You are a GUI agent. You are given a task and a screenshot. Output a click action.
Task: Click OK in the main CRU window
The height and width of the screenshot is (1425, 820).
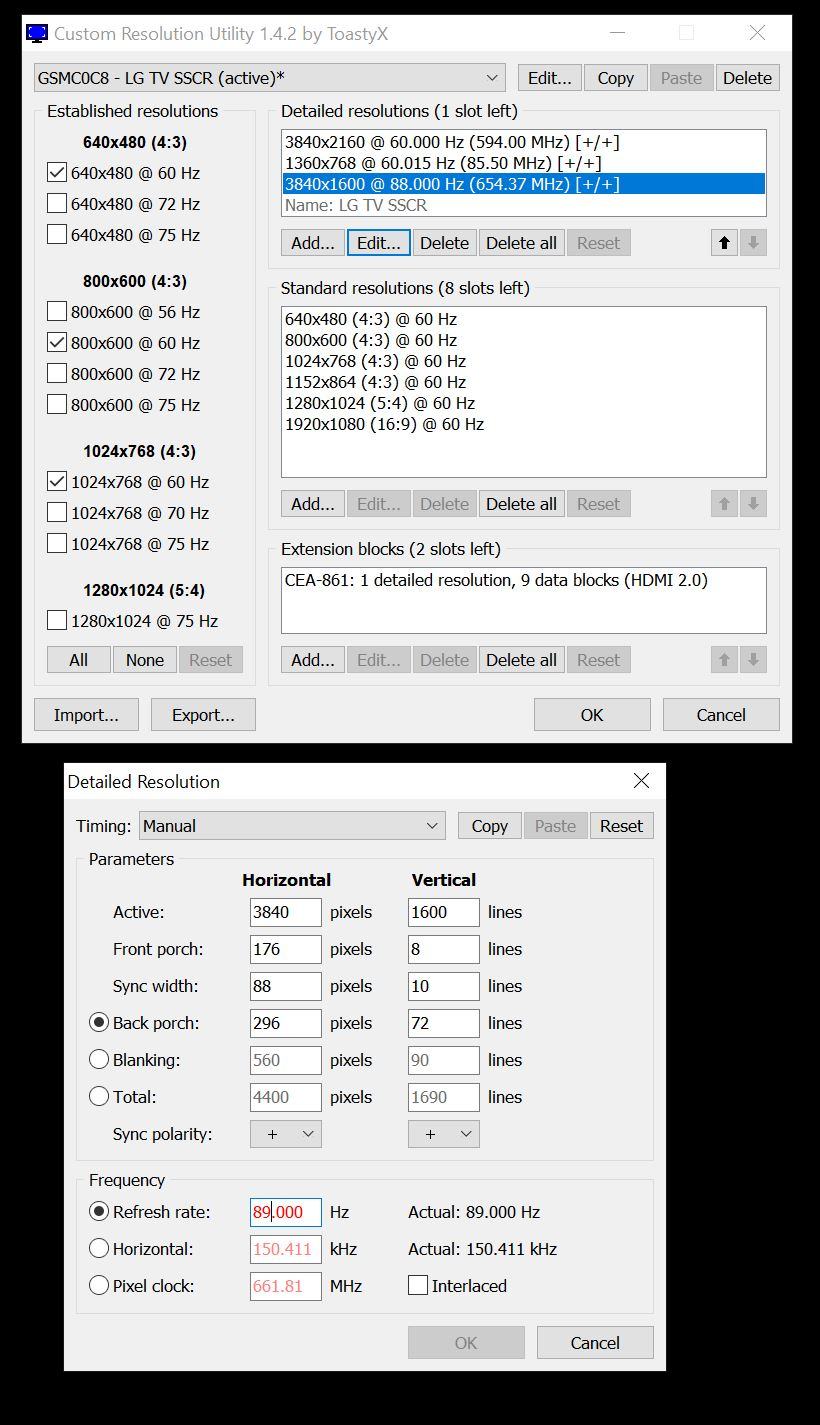click(592, 715)
